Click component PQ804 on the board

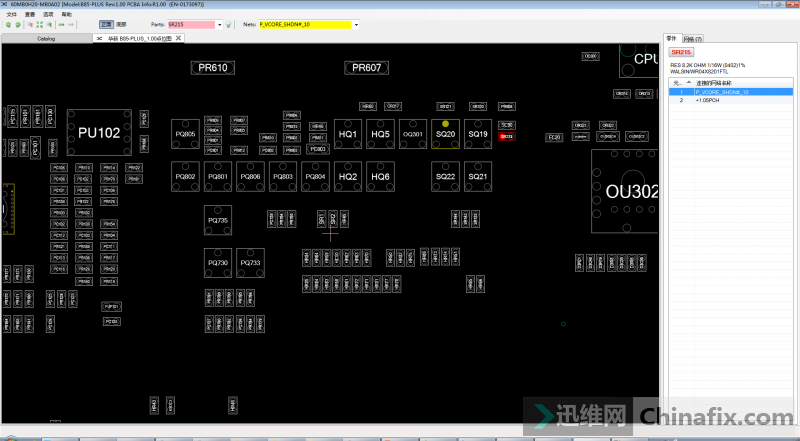(x=315, y=177)
